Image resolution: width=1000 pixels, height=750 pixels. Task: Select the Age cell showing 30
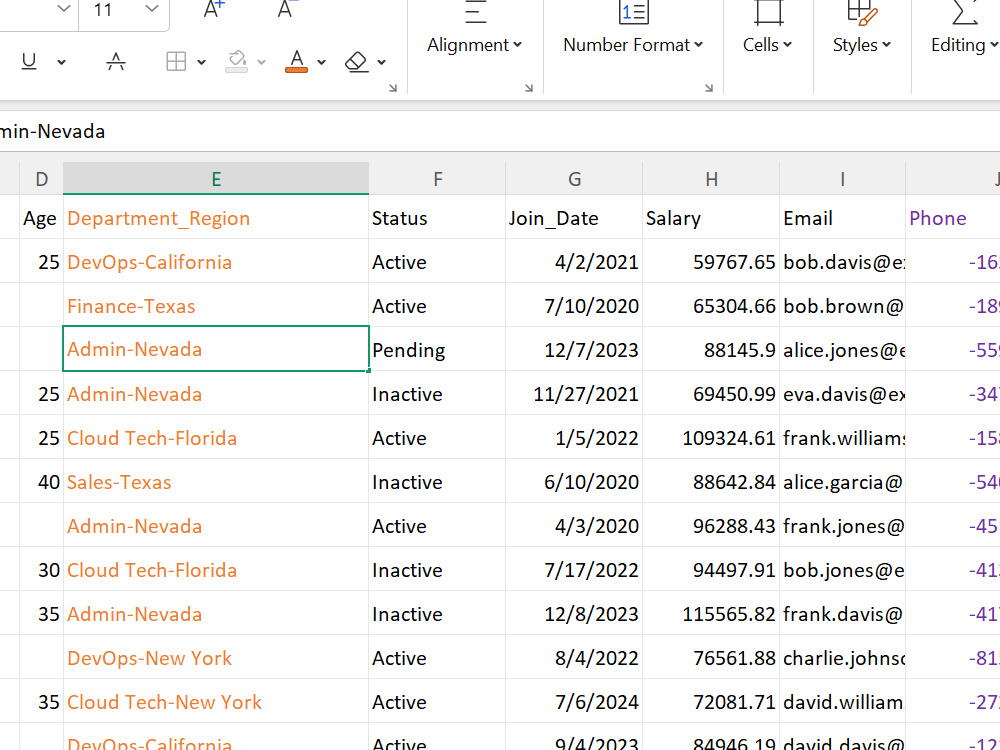[x=41, y=570]
